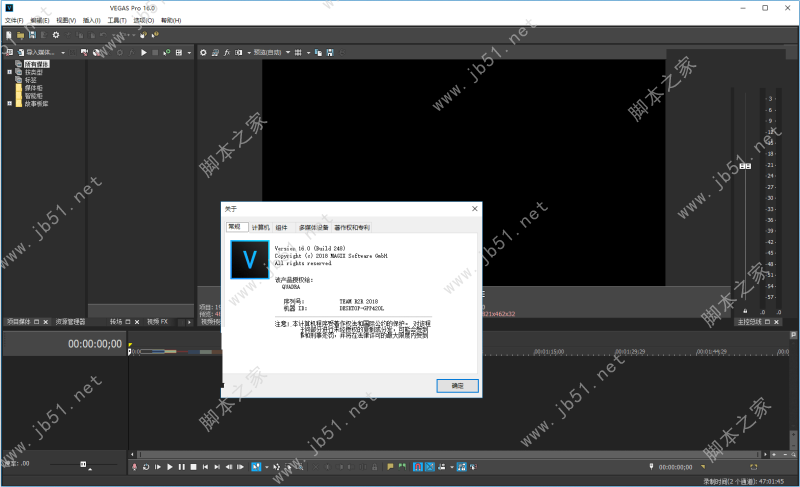
Task: Toggle the preview overlays grid icon
Action: (298, 53)
